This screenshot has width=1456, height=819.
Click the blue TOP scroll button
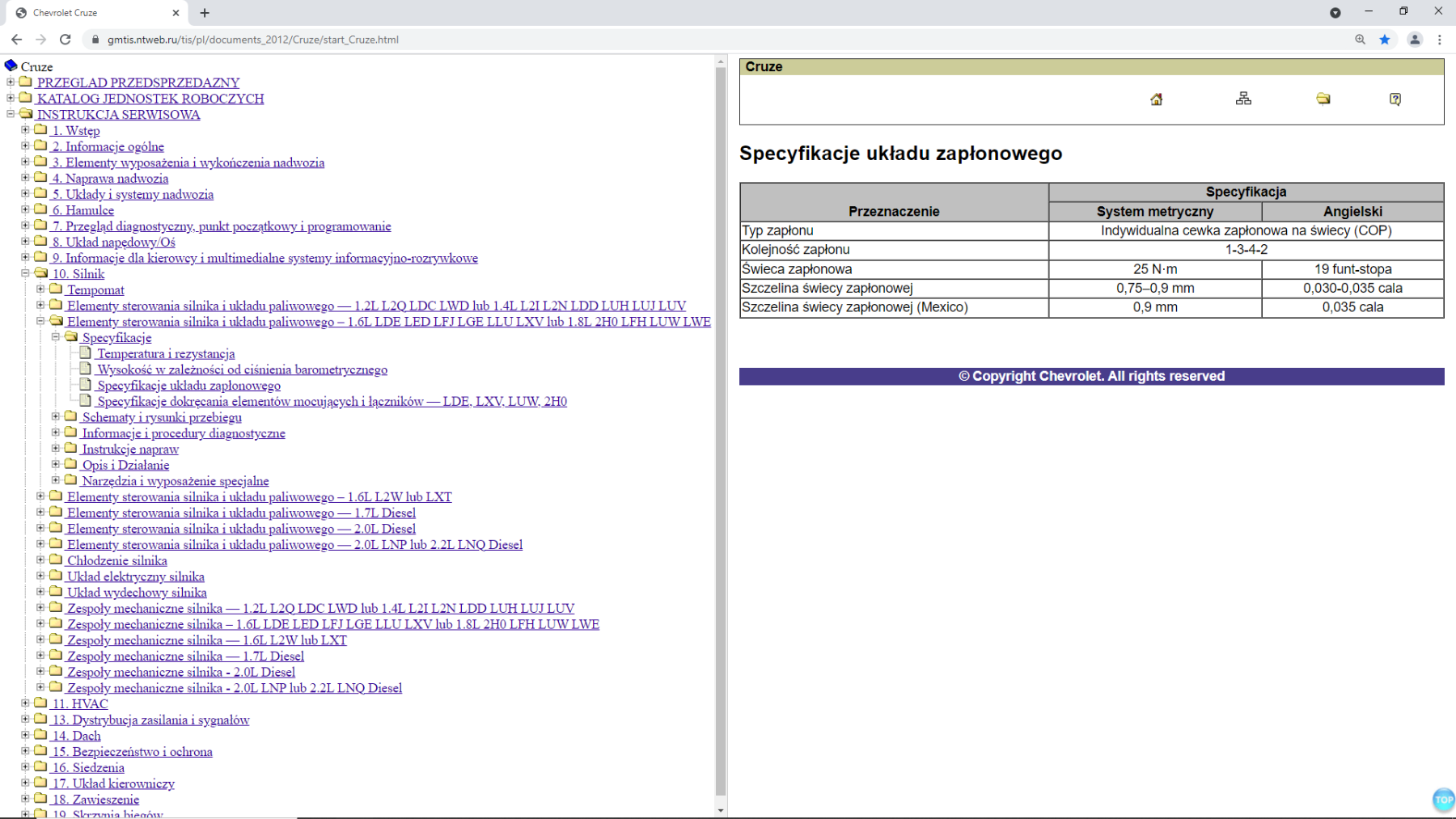point(1443,800)
